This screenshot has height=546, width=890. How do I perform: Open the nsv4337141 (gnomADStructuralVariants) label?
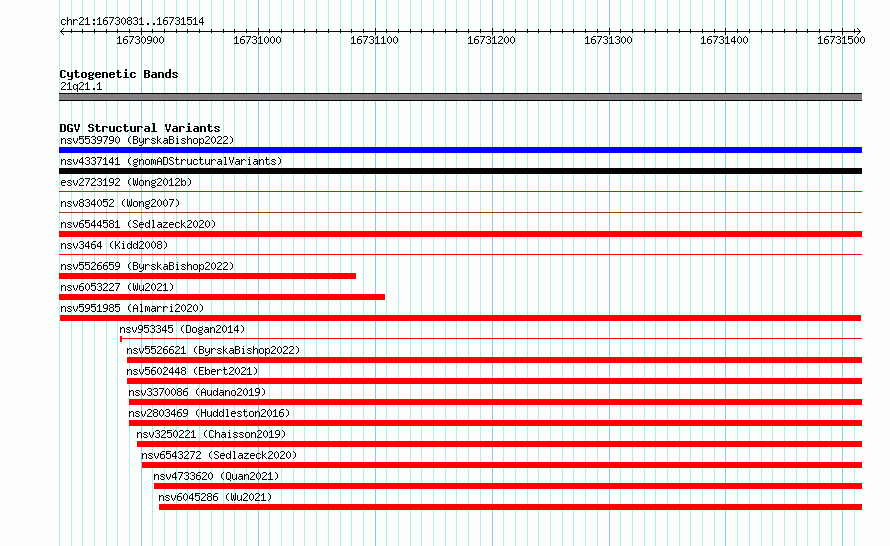click(171, 161)
